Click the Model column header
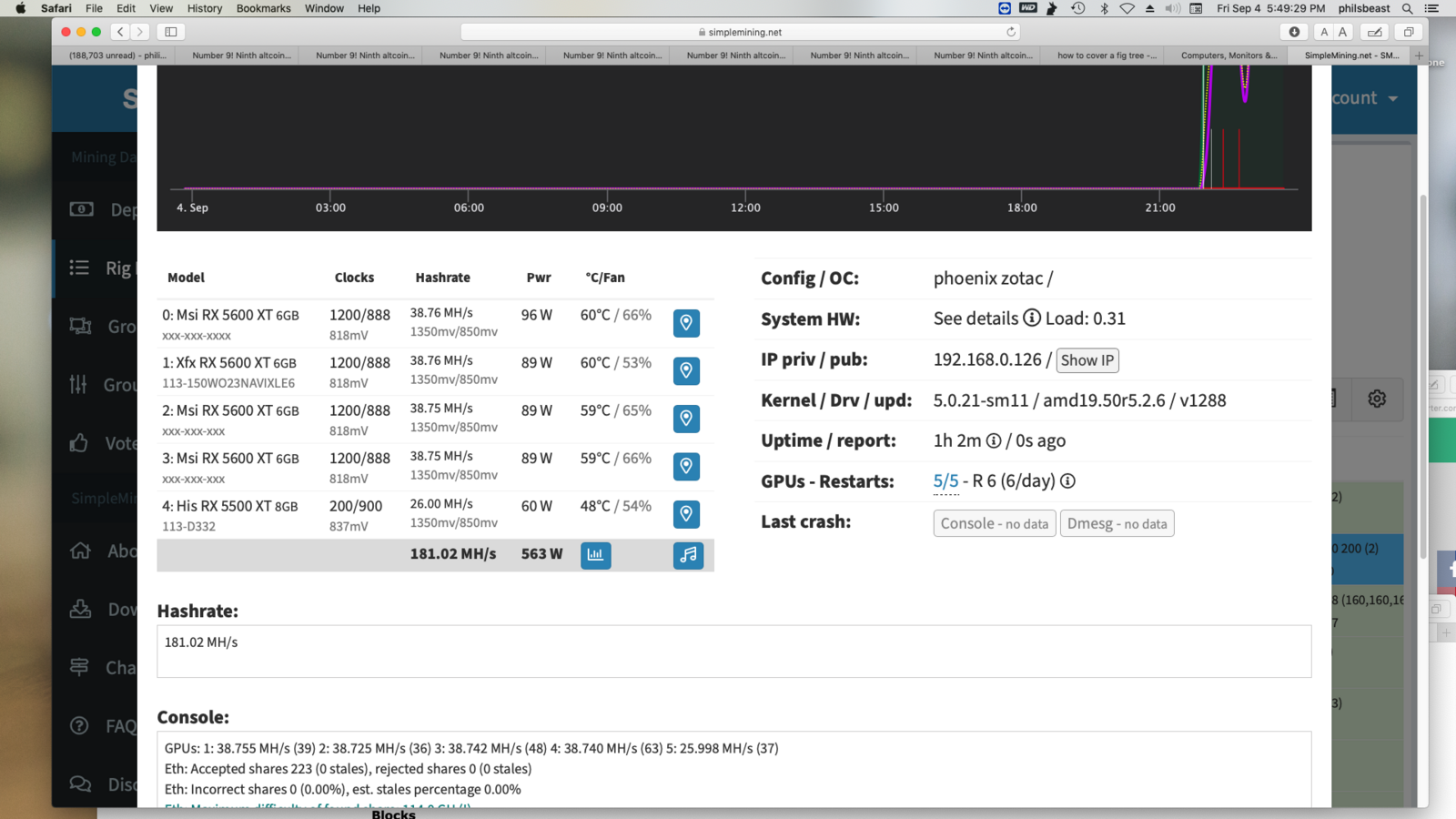Image resolution: width=1456 pixels, height=819 pixels. coord(186,278)
